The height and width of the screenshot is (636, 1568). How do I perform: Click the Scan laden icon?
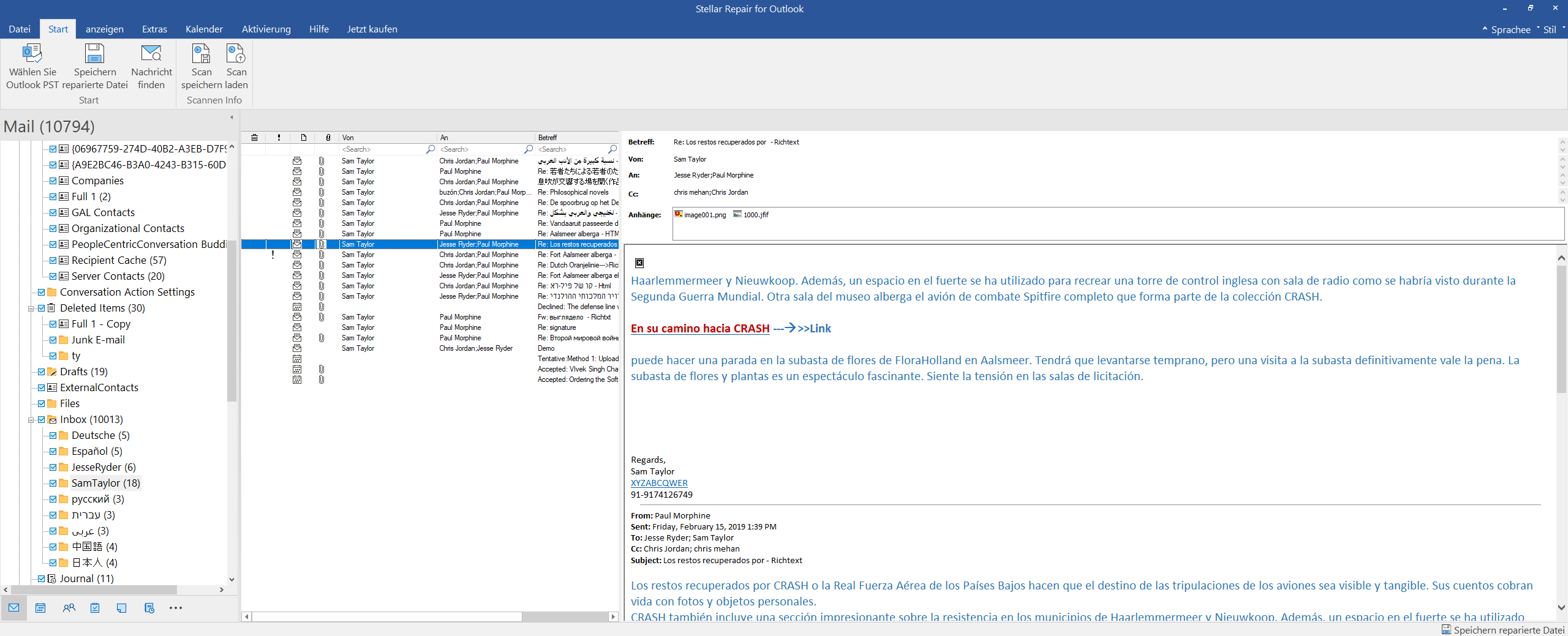[x=236, y=54]
